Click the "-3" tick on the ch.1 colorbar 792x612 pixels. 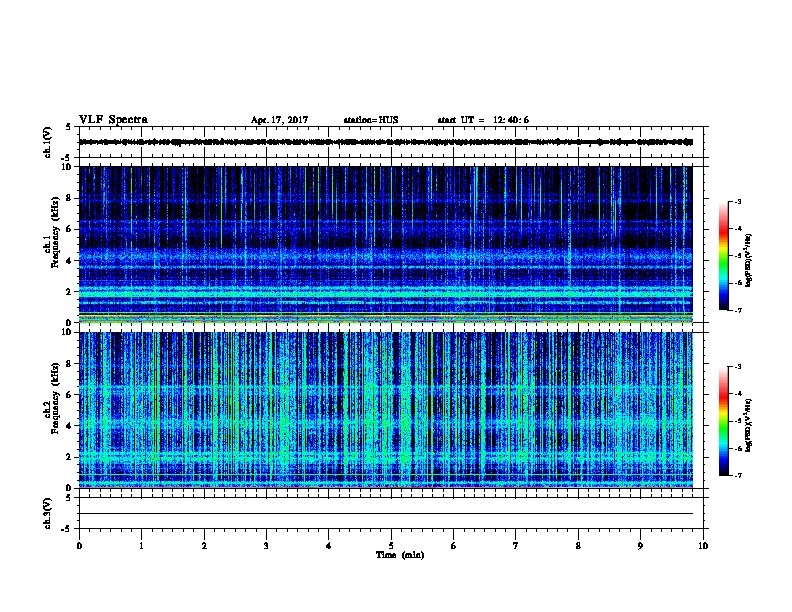tap(737, 201)
